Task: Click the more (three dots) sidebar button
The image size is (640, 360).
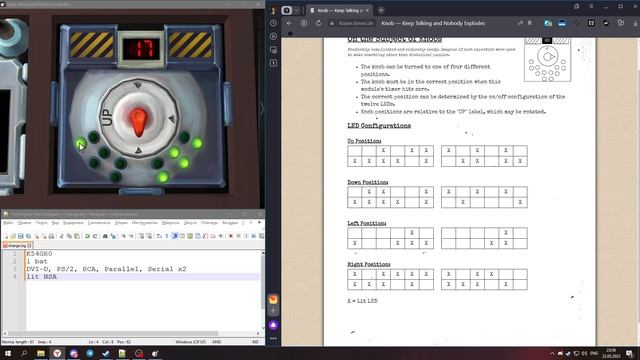Action: pos(273,338)
